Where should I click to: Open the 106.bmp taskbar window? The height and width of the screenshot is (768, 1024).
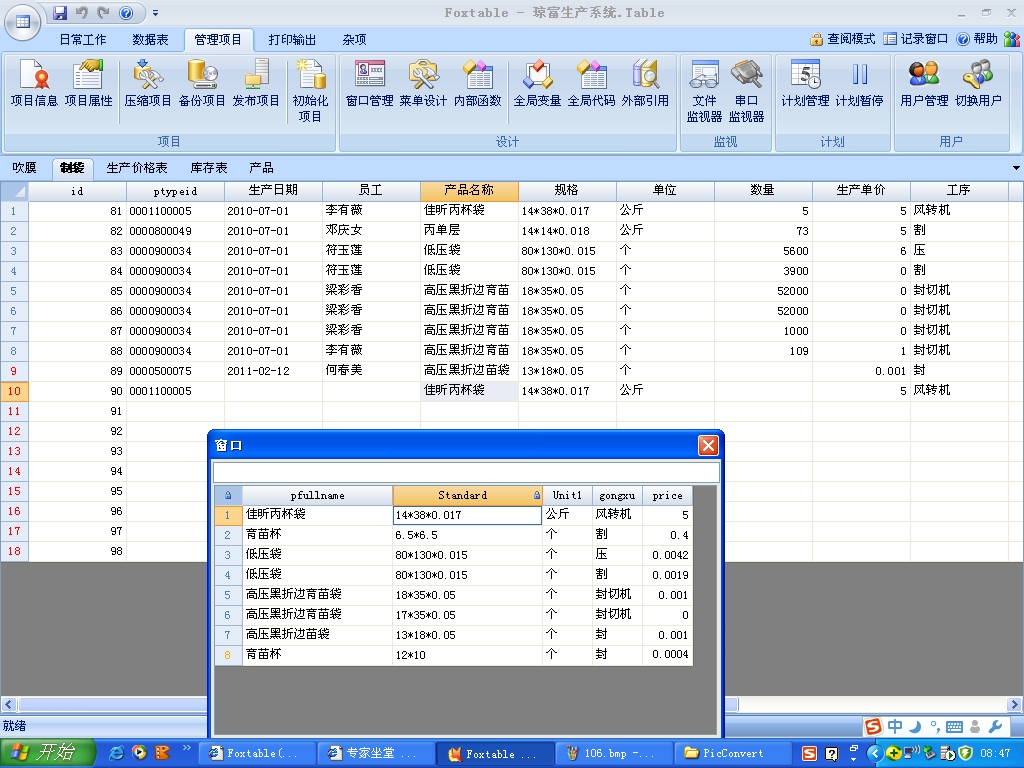[x=614, y=754]
